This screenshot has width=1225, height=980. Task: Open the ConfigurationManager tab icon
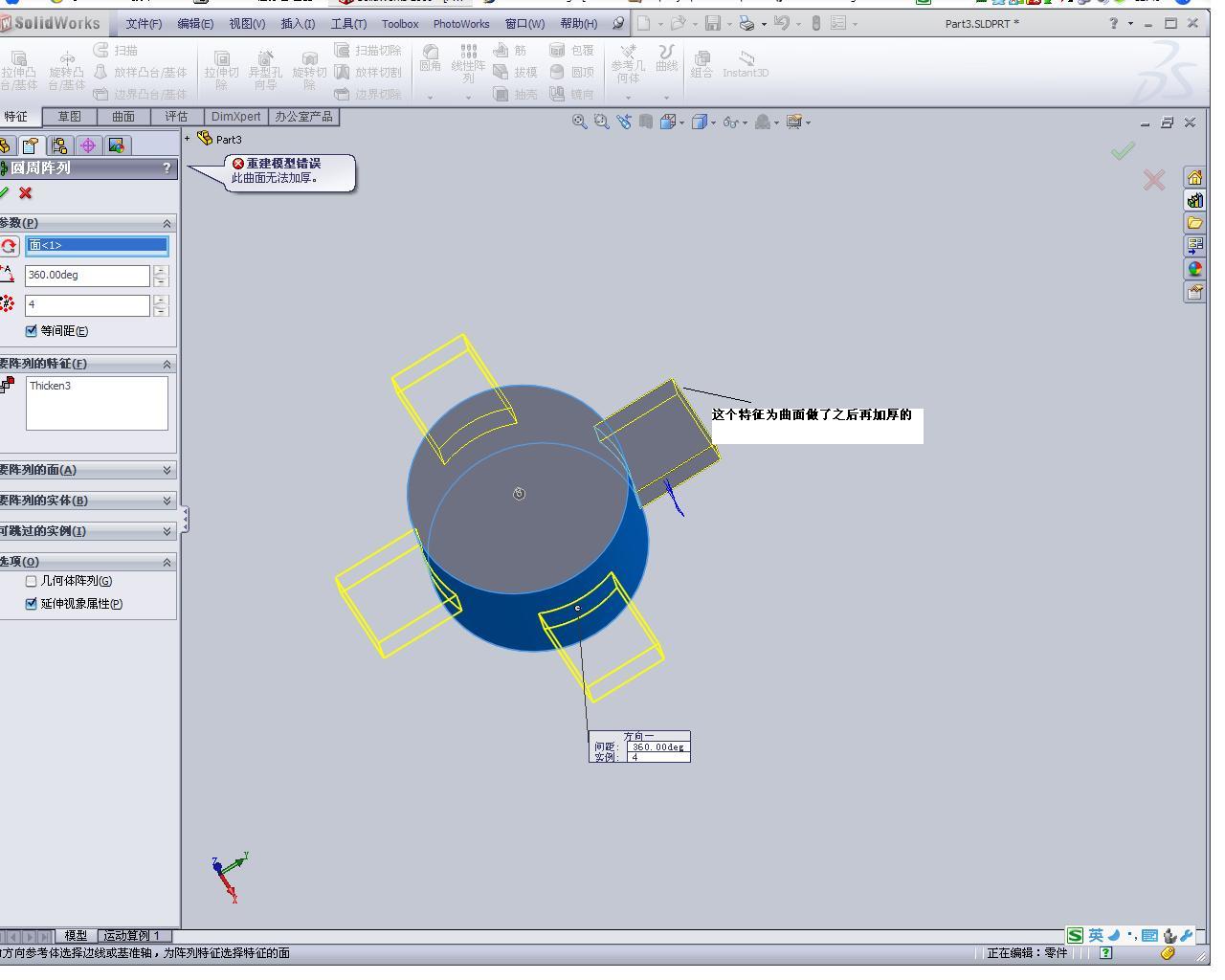[59, 145]
